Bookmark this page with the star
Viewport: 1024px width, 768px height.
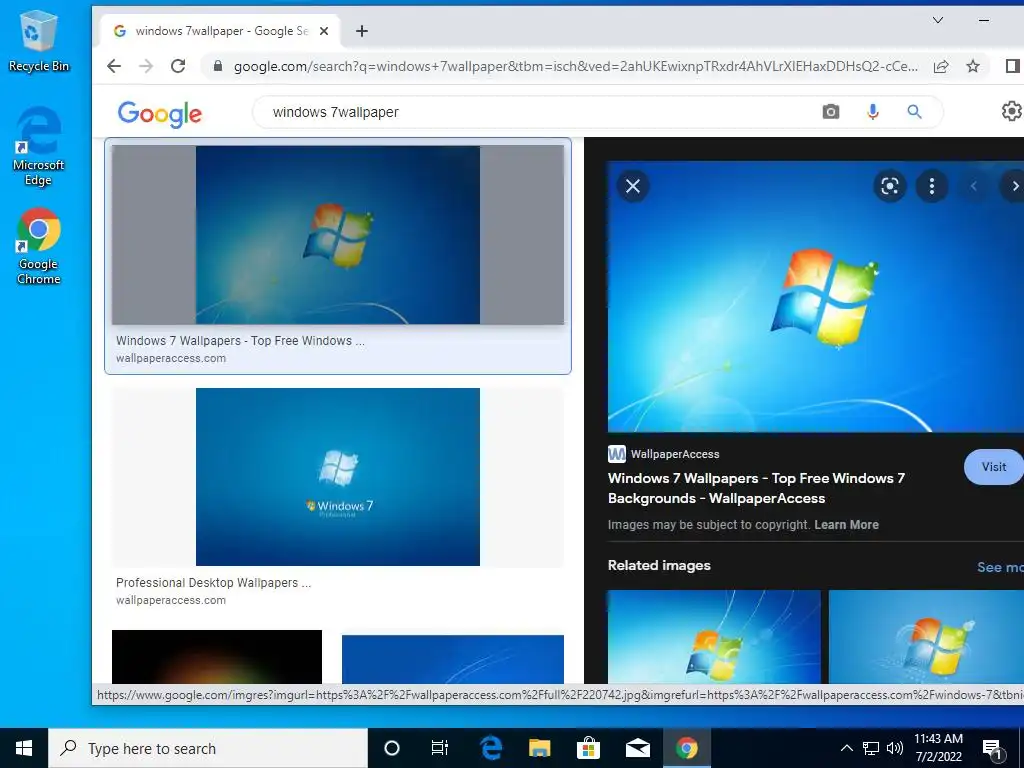973,66
